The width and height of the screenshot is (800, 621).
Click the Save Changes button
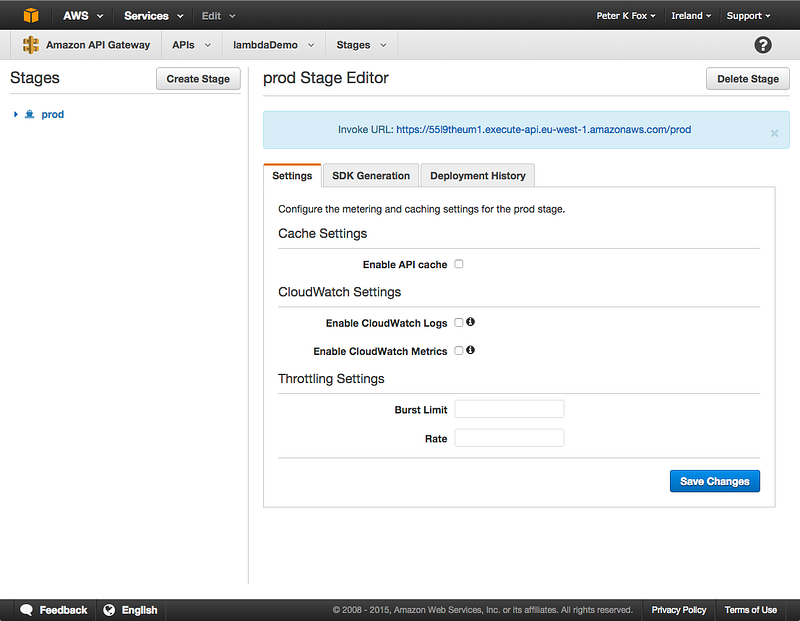tap(714, 481)
